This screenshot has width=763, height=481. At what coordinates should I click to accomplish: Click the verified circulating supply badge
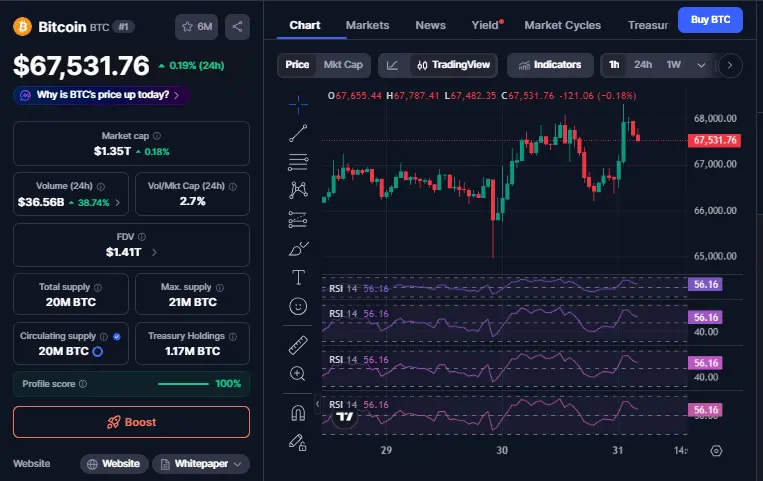click(117, 336)
